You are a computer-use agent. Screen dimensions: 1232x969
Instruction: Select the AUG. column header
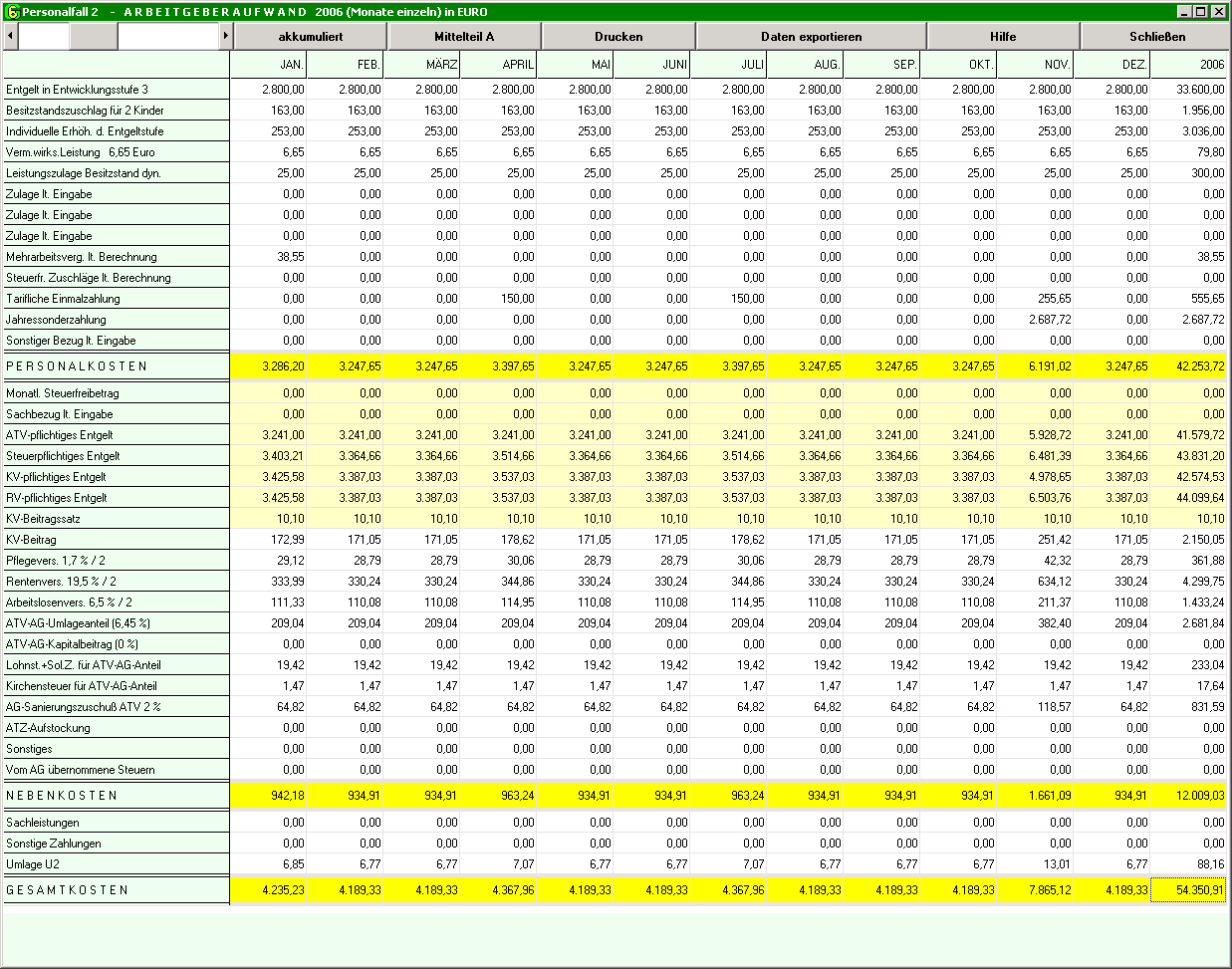[x=806, y=65]
